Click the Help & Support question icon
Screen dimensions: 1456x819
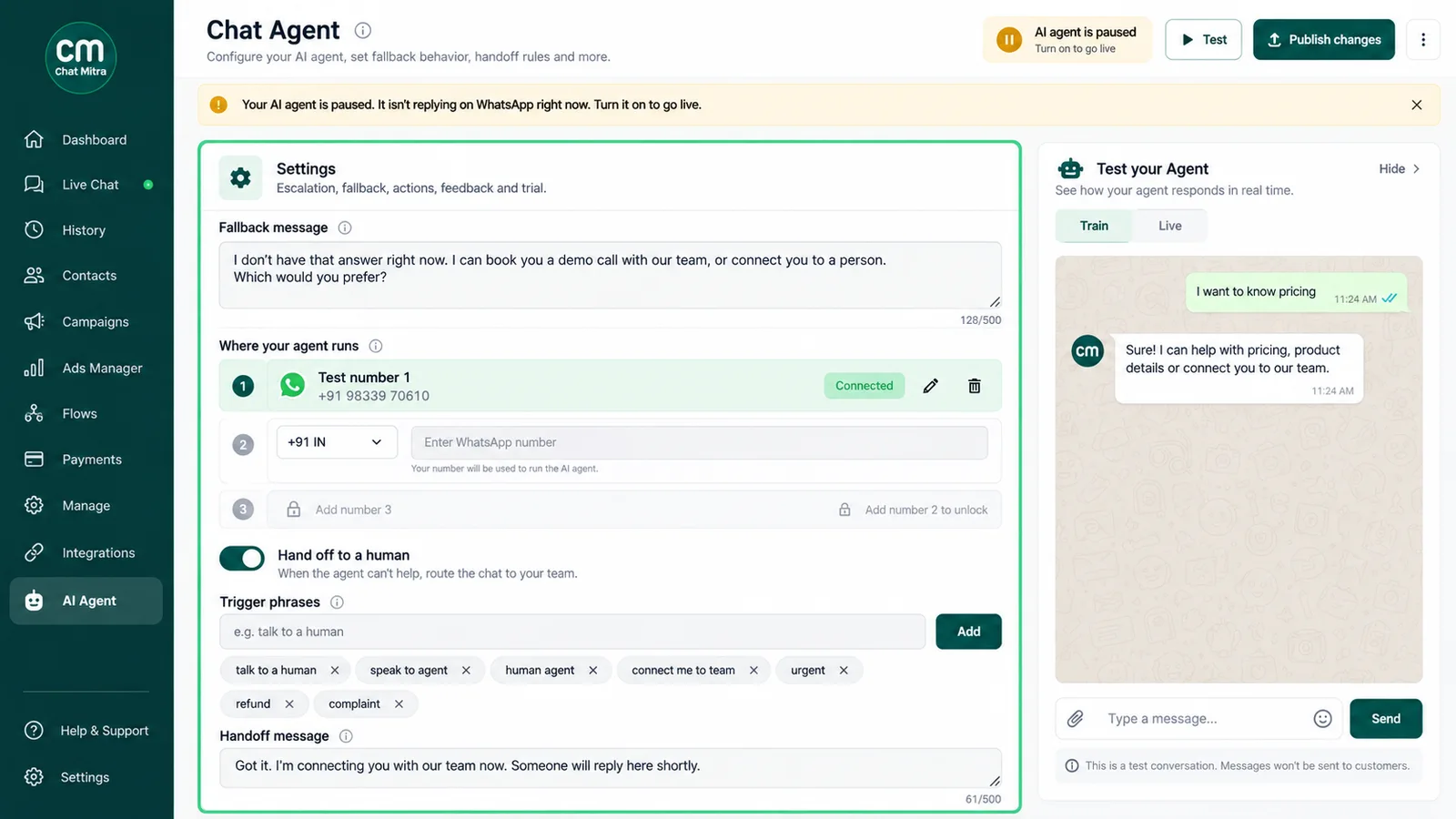34,730
